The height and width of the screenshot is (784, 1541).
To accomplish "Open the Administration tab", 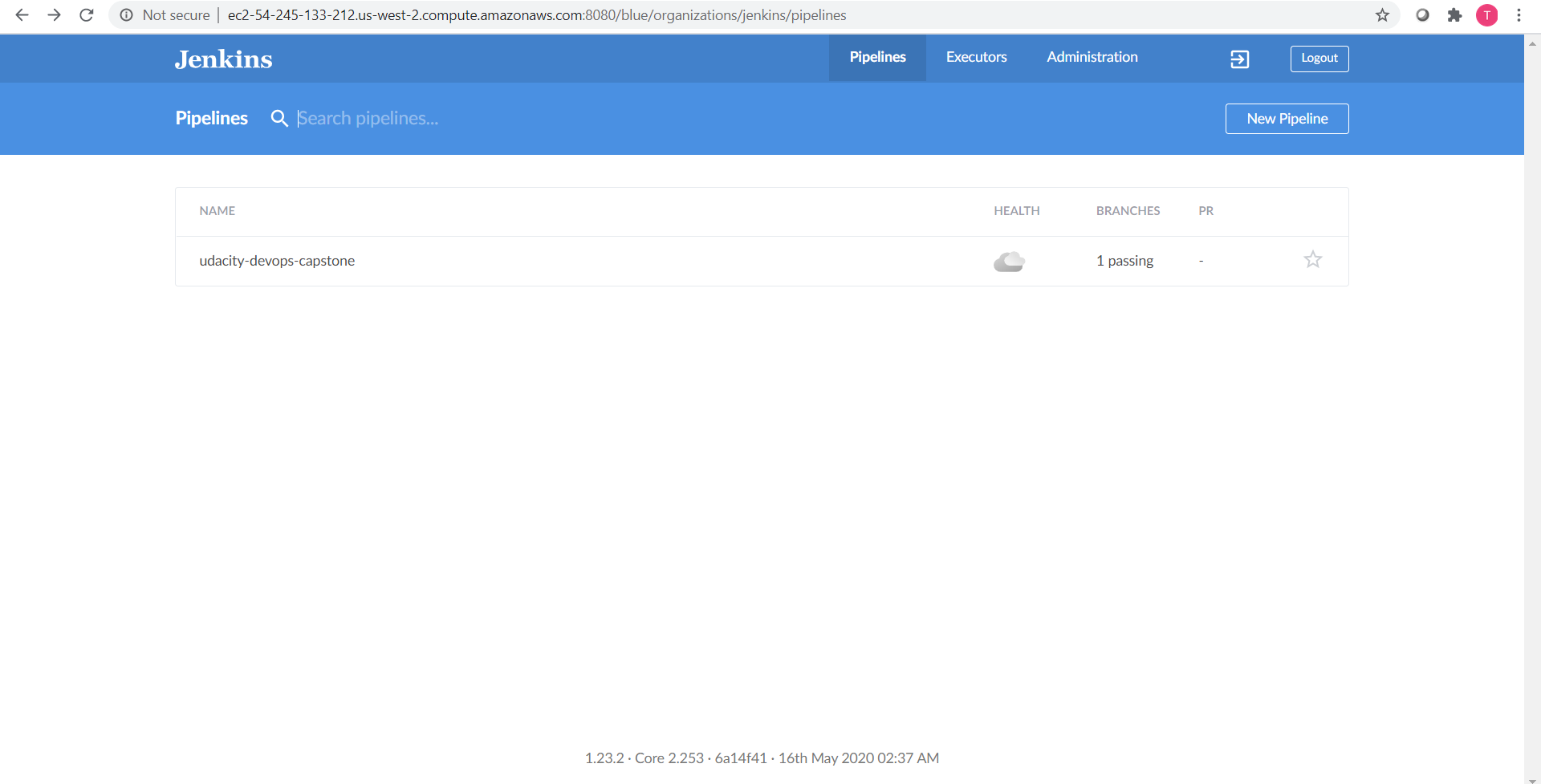I will pyautogui.click(x=1092, y=57).
